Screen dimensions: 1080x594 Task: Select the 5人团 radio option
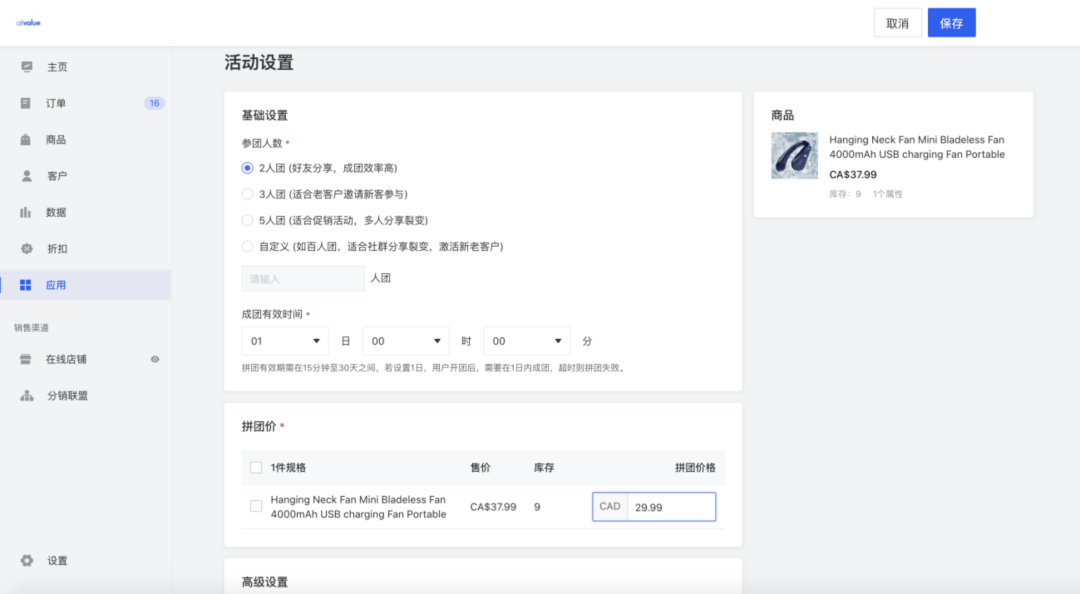point(247,221)
